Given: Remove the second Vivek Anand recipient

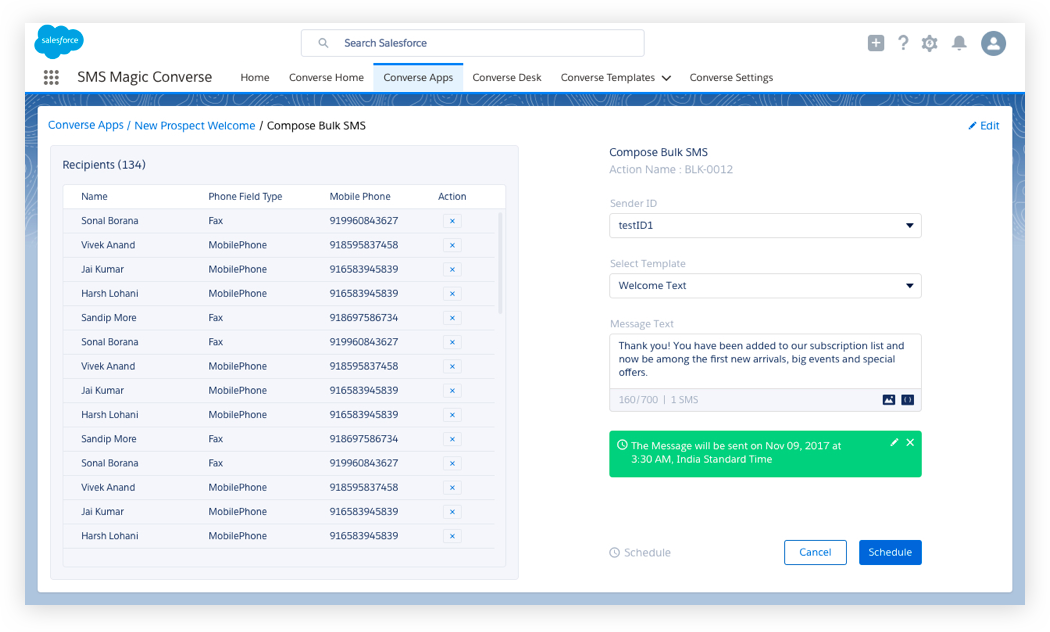Looking at the screenshot, I should [452, 366].
